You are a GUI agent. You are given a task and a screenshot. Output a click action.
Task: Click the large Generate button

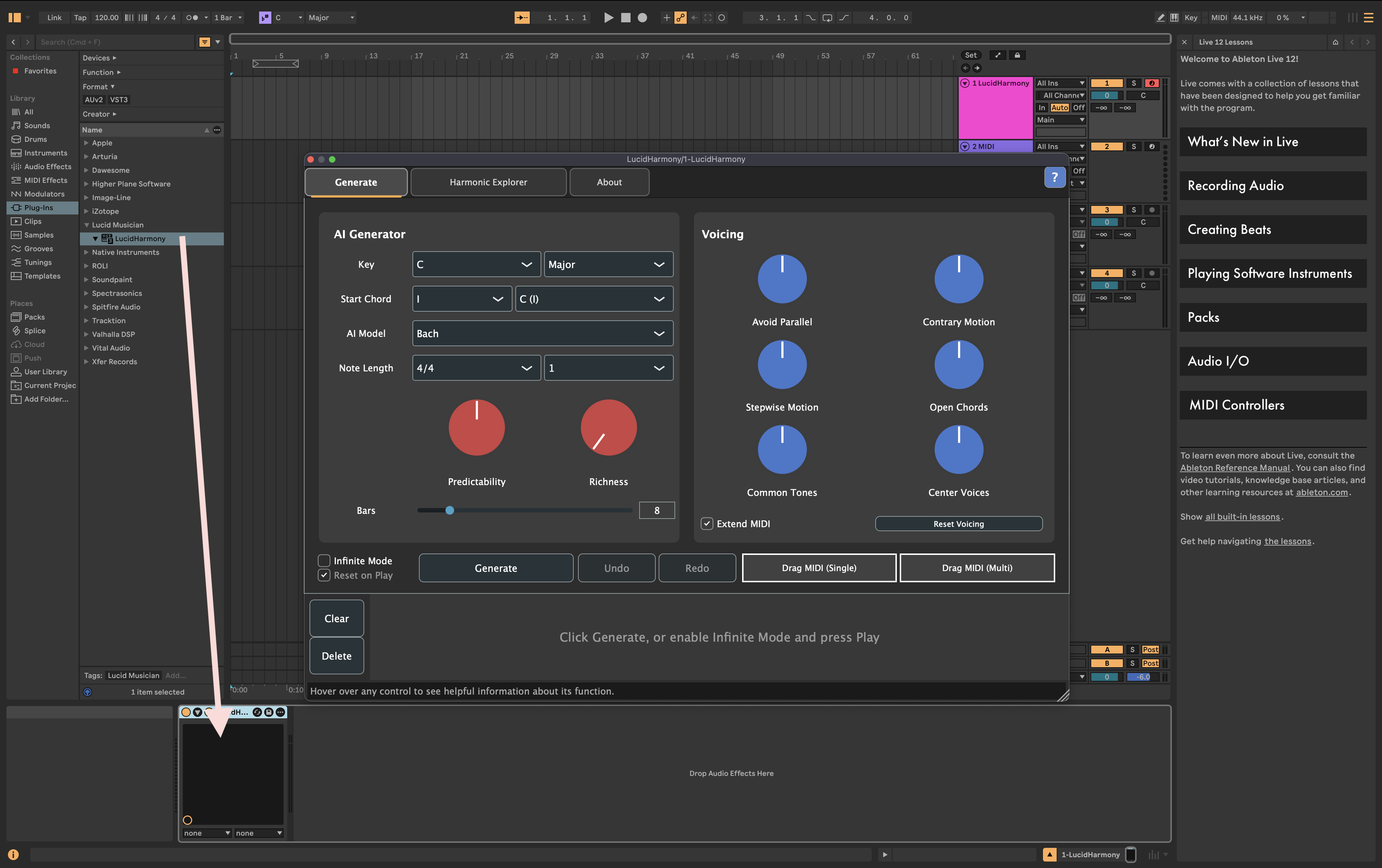pyautogui.click(x=496, y=568)
